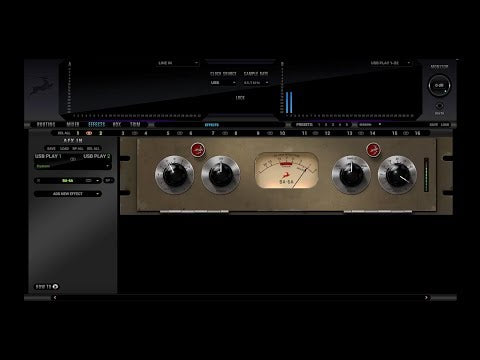This screenshot has width=480, height=360.
Task: Click the BP button beside BA-6A
Action: (x=108, y=180)
